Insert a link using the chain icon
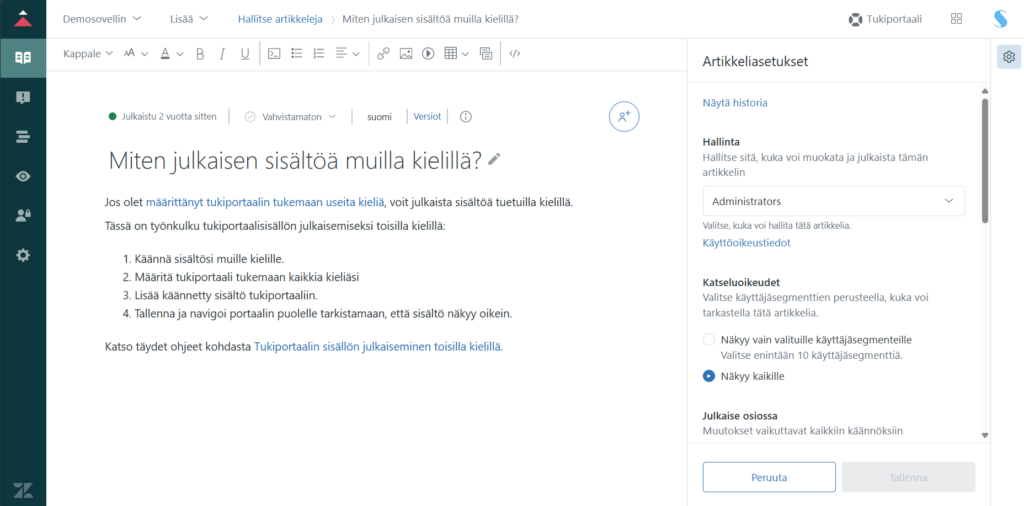This screenshot has height=506, width=1024. coord(383,54)
